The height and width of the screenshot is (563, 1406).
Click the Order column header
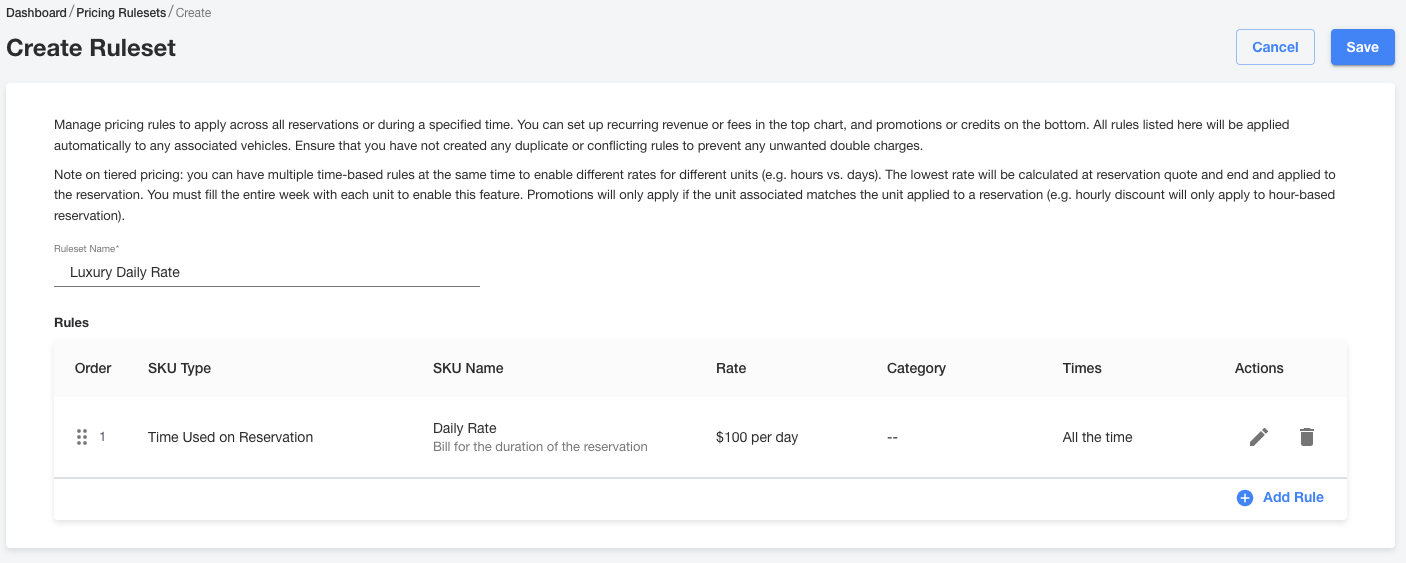point(93,368)
